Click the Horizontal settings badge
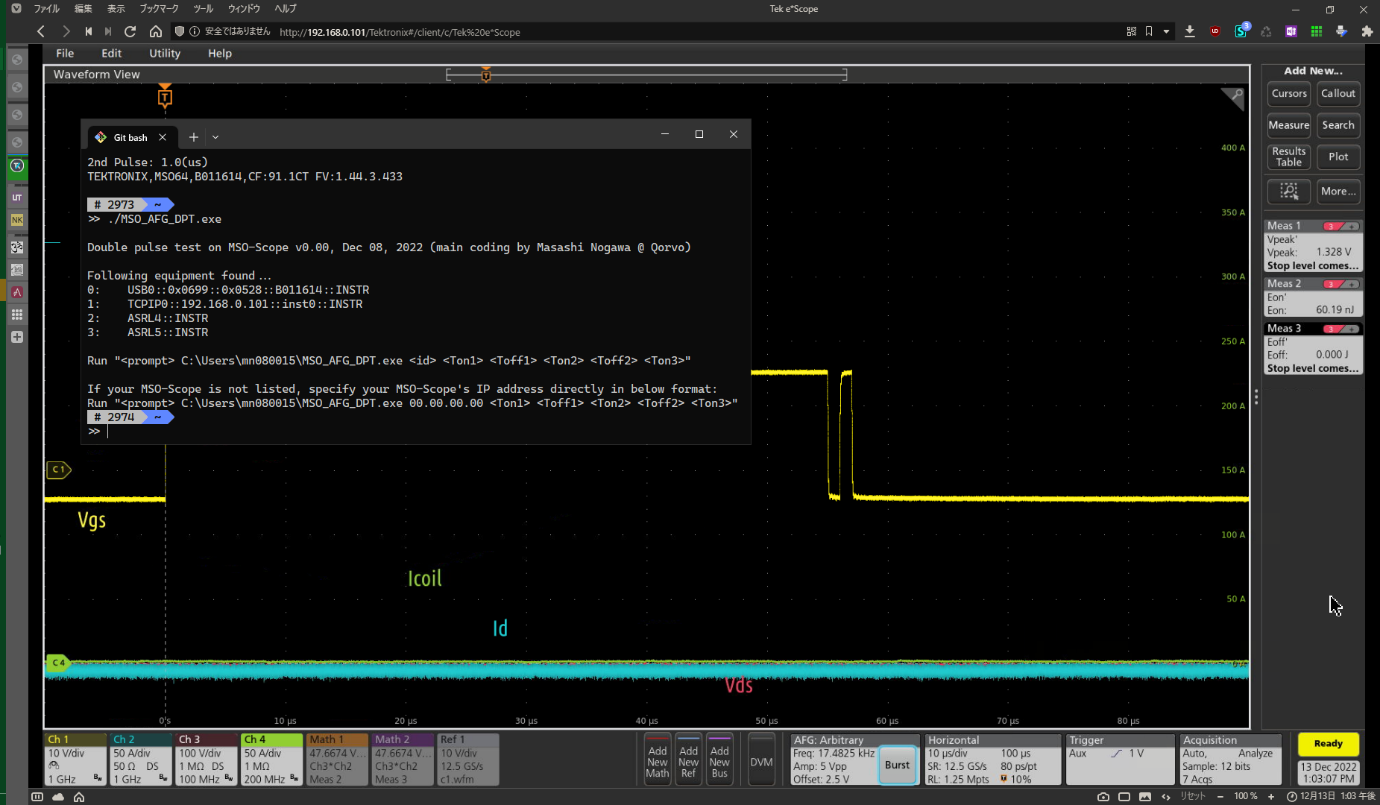This screenshot has width=1380, height=805. (x=992, y=759)
